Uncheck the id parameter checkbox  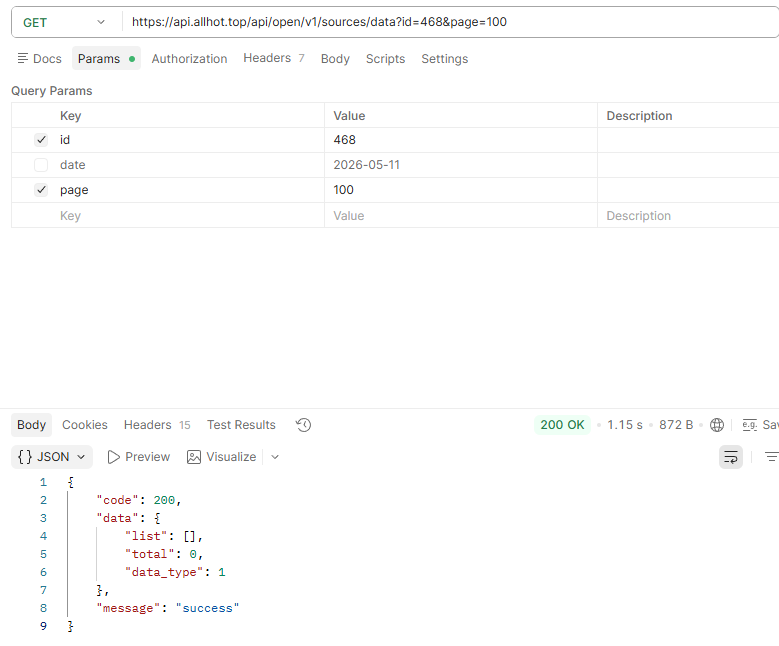[x=41, y=140]
